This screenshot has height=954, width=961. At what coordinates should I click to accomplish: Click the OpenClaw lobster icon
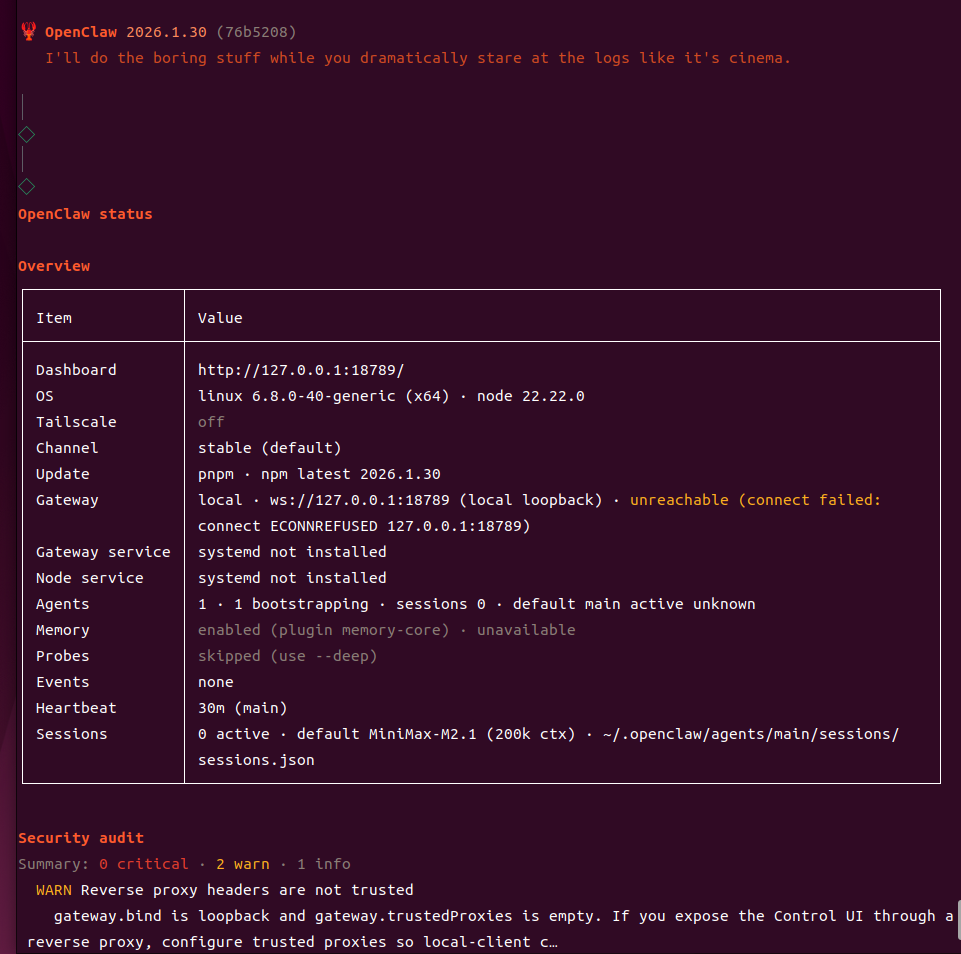click(27, 30)
